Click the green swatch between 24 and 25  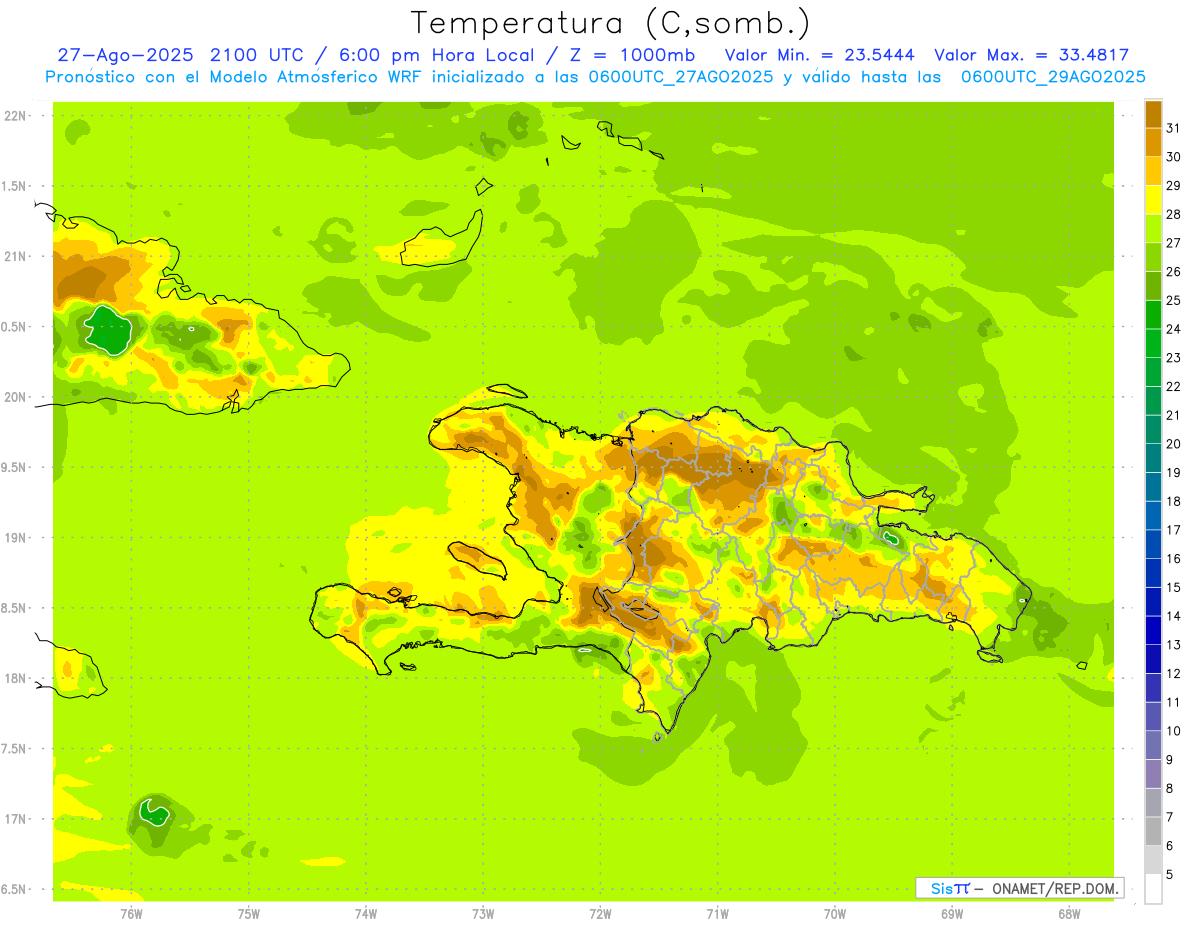(x=1153, y=314)
